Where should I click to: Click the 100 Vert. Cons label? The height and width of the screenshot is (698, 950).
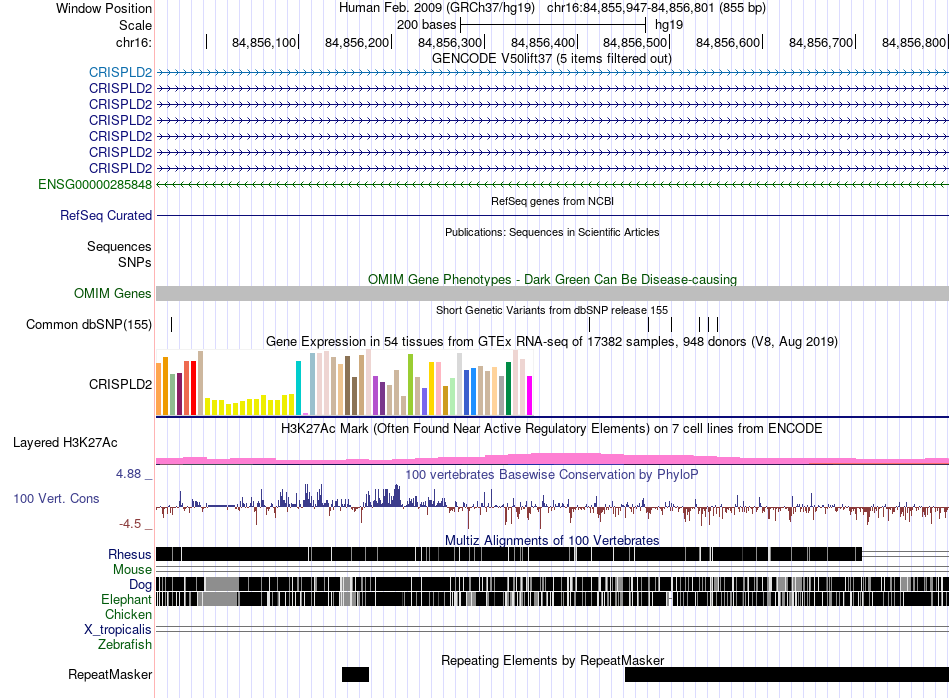[x=56, y=499]
